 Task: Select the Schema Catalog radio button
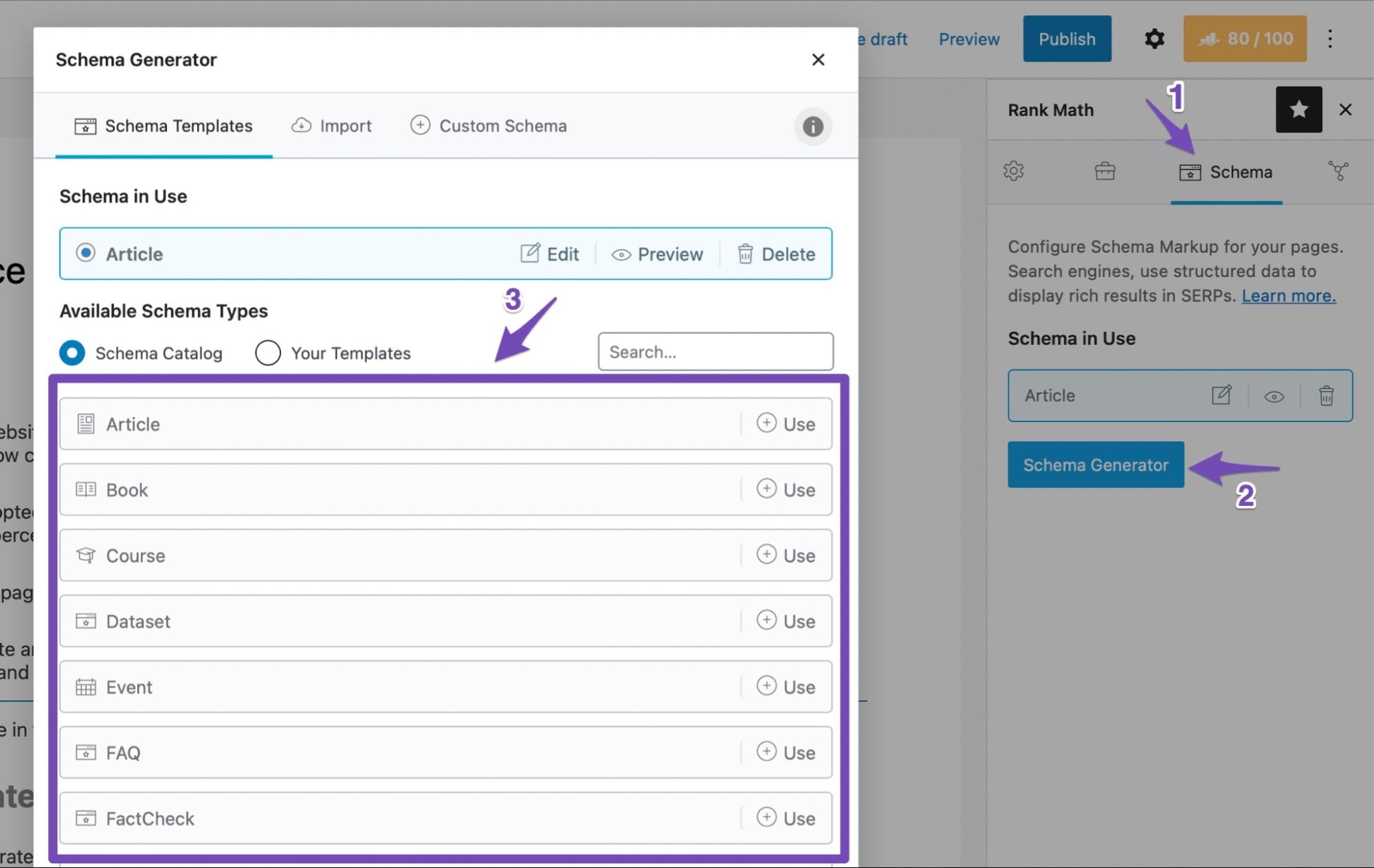click(x=71, y=353)
